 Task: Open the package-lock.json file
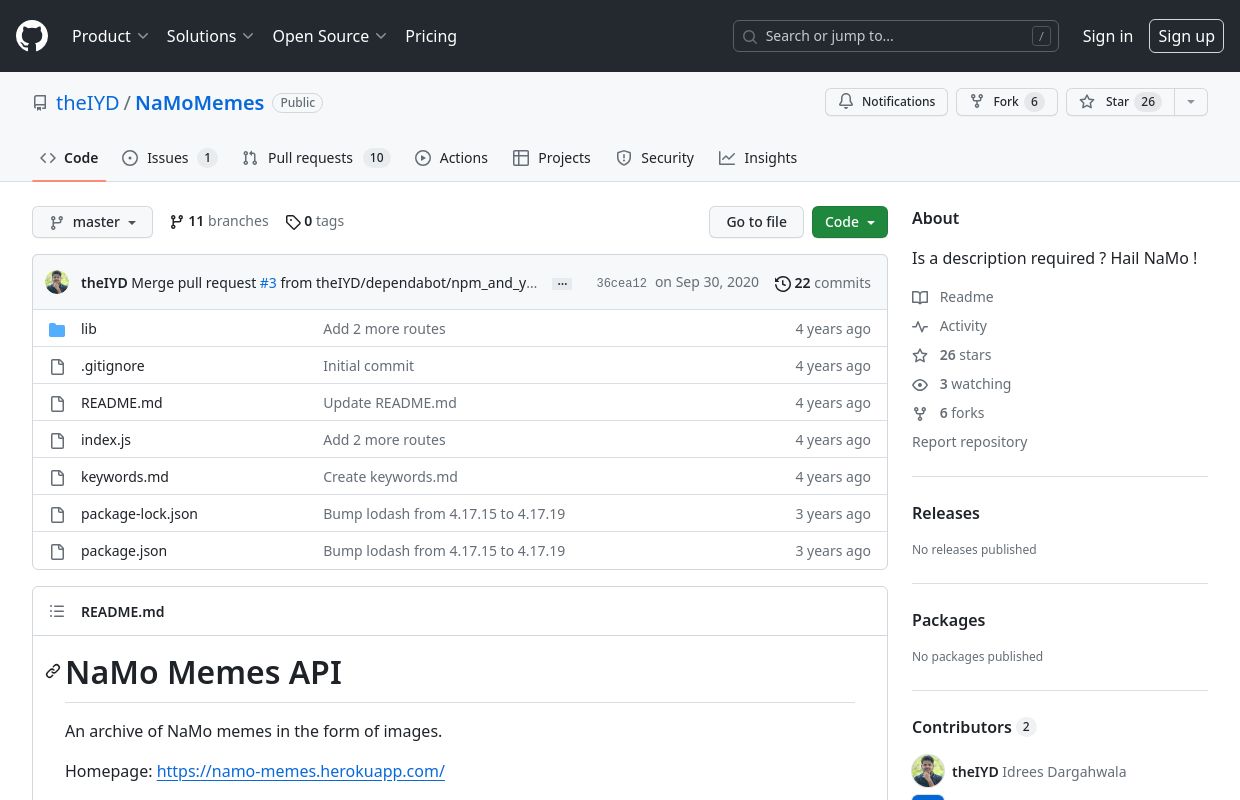pos(139,514)
